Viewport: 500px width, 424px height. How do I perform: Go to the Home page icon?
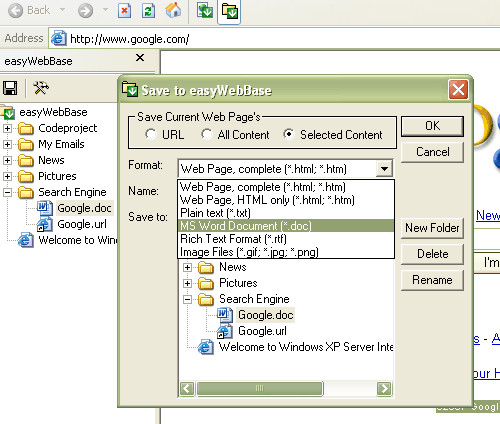(173, 11)
